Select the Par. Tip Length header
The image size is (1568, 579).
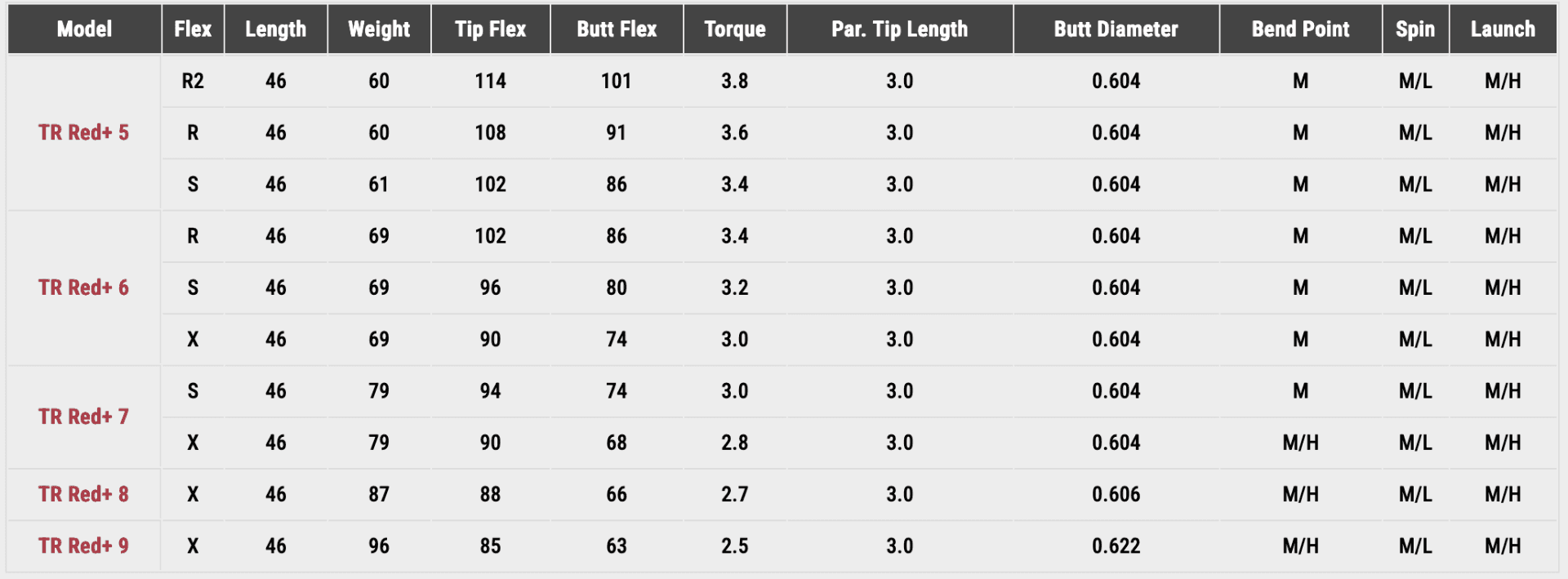(x=899, y=29)
